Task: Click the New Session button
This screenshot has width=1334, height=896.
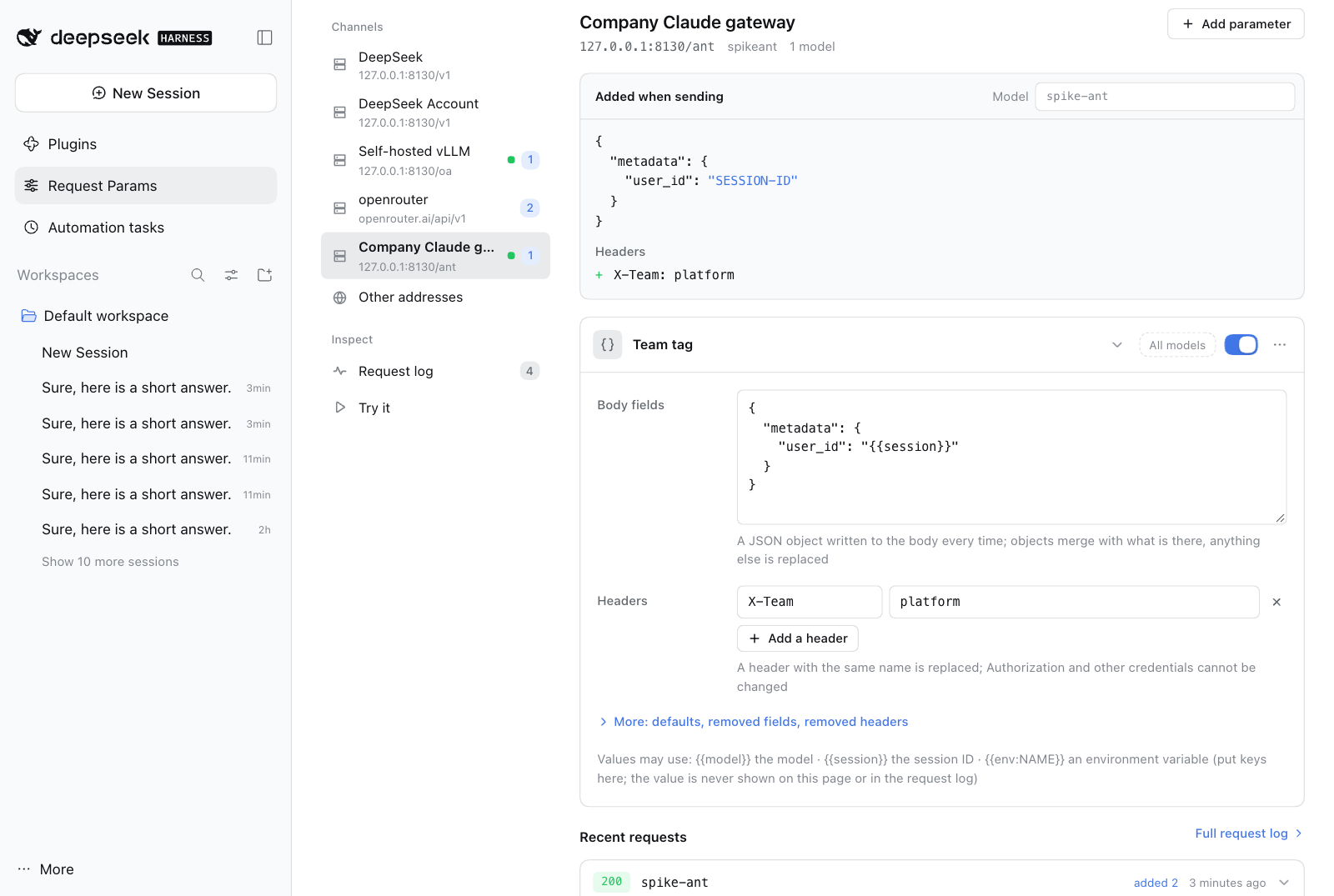Action: tap(146, 93)
